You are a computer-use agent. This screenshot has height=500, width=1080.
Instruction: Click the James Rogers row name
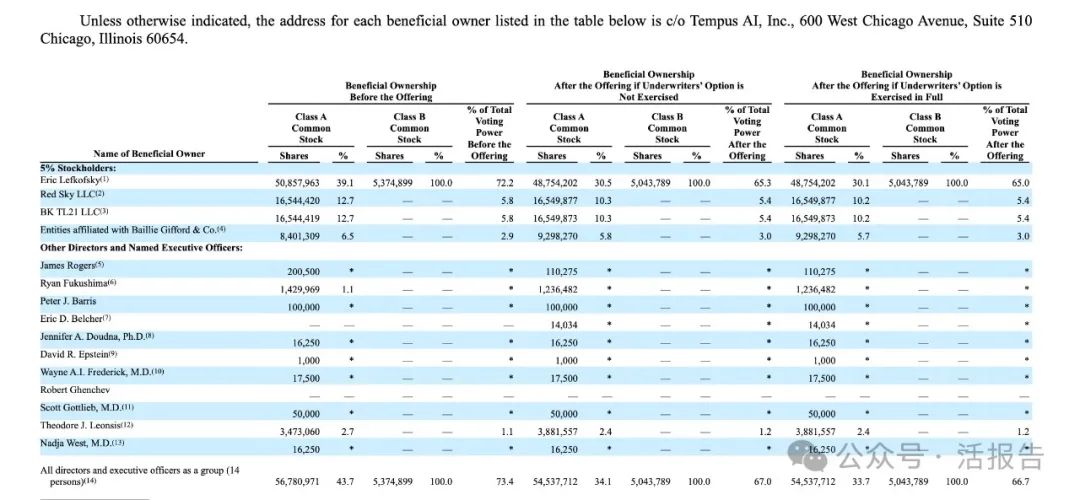coord(71,265)
